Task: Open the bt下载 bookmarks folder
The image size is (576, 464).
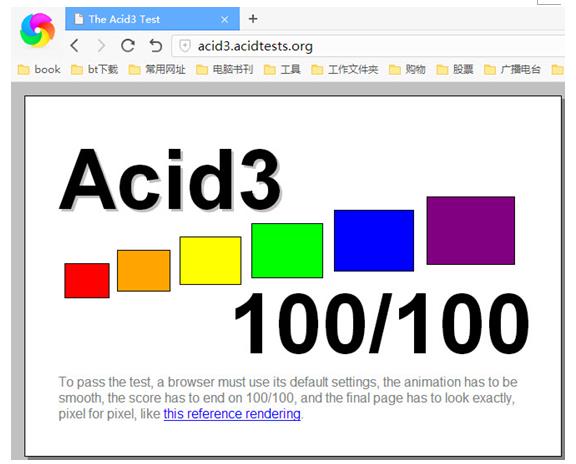Action: click(x=94, y=69)
